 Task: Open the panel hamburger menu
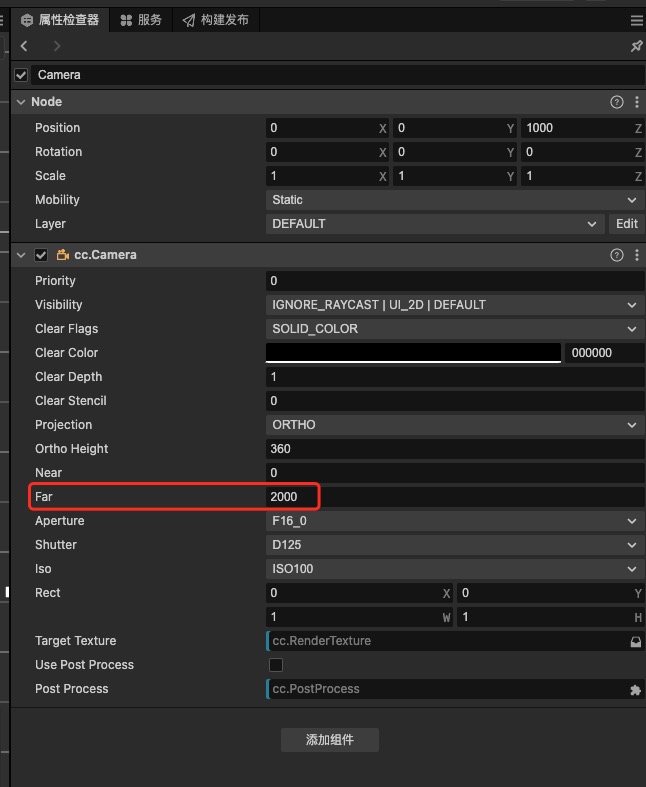click(636, 20)
